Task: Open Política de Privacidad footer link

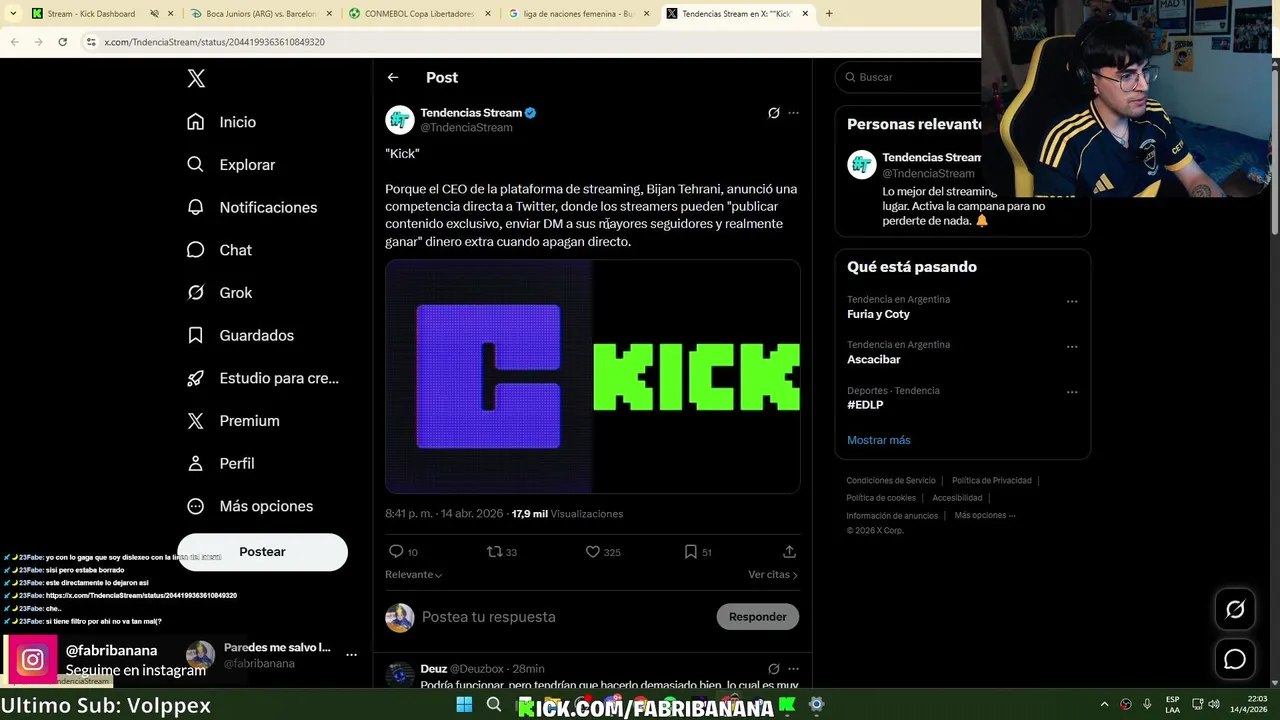Action: tap(991, 481)
